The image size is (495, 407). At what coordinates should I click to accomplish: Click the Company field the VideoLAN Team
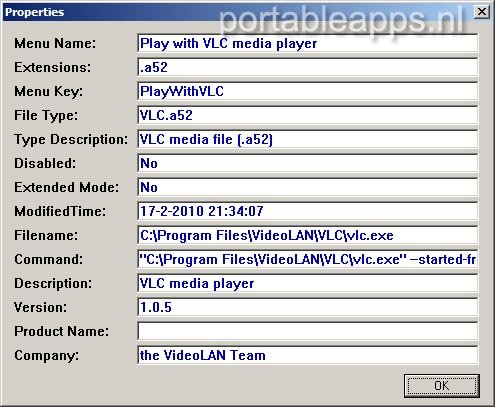(x=308, y=355)
